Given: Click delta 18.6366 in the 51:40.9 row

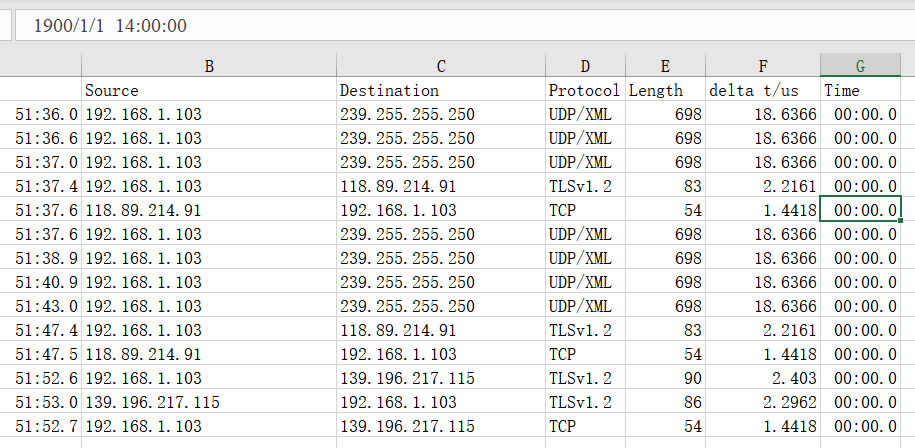Looking at the screenshot, I should [763, 282].
